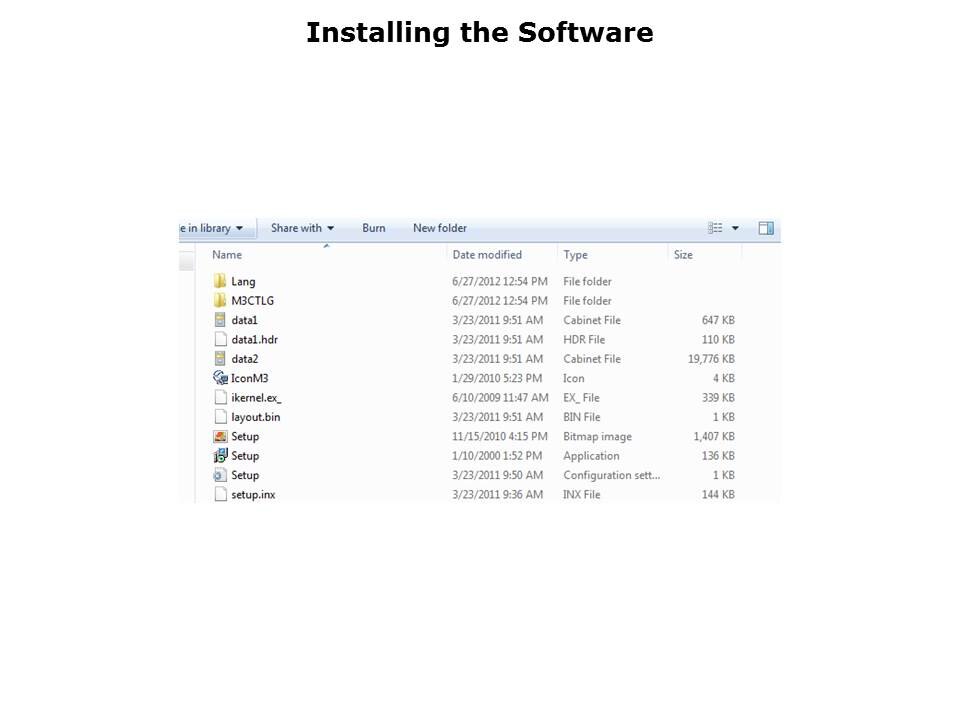Screen dimensions: 960x720
Task: Open the Share with dropdown
Action: [x=302, y=228]
